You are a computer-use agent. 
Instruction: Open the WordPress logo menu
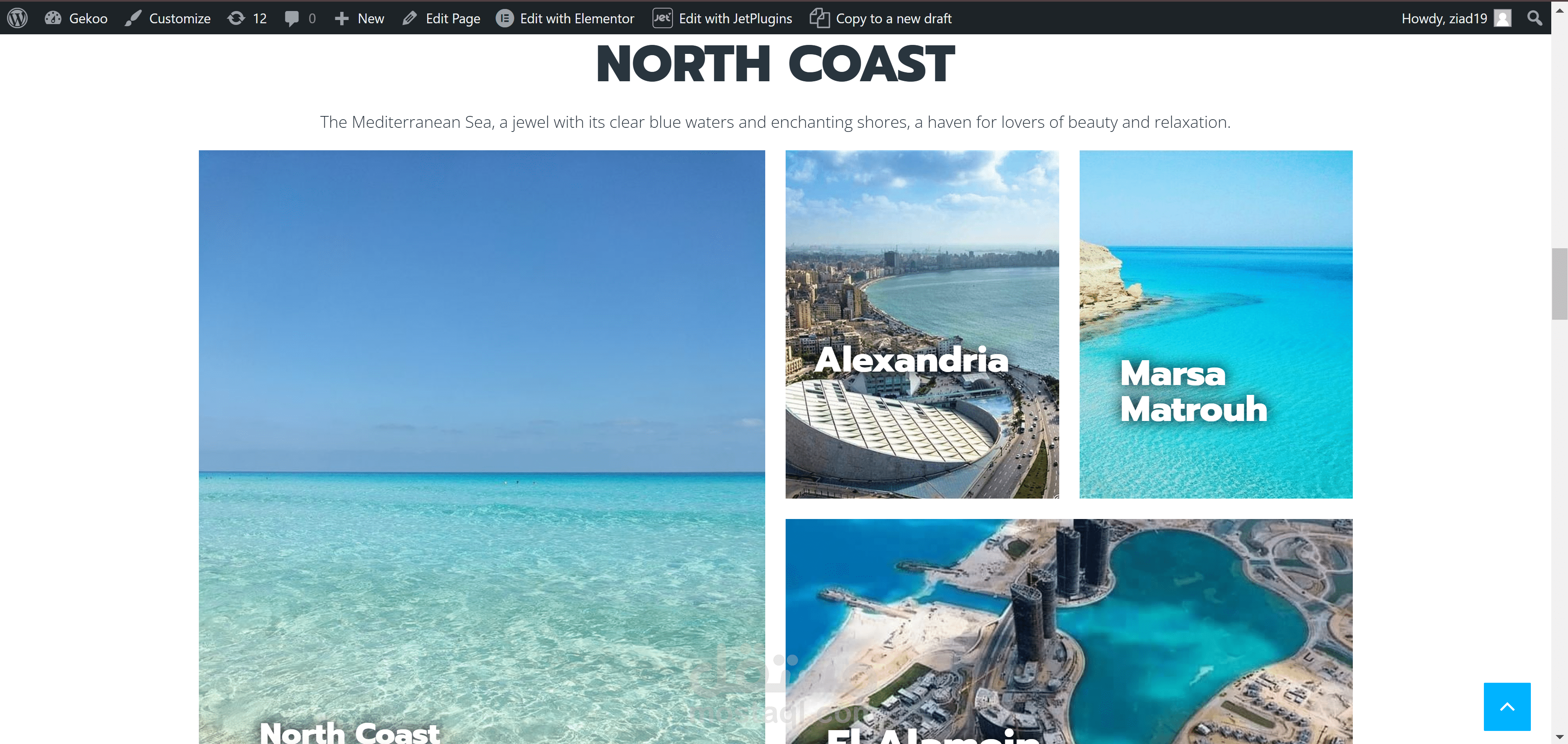click(18, 18)
